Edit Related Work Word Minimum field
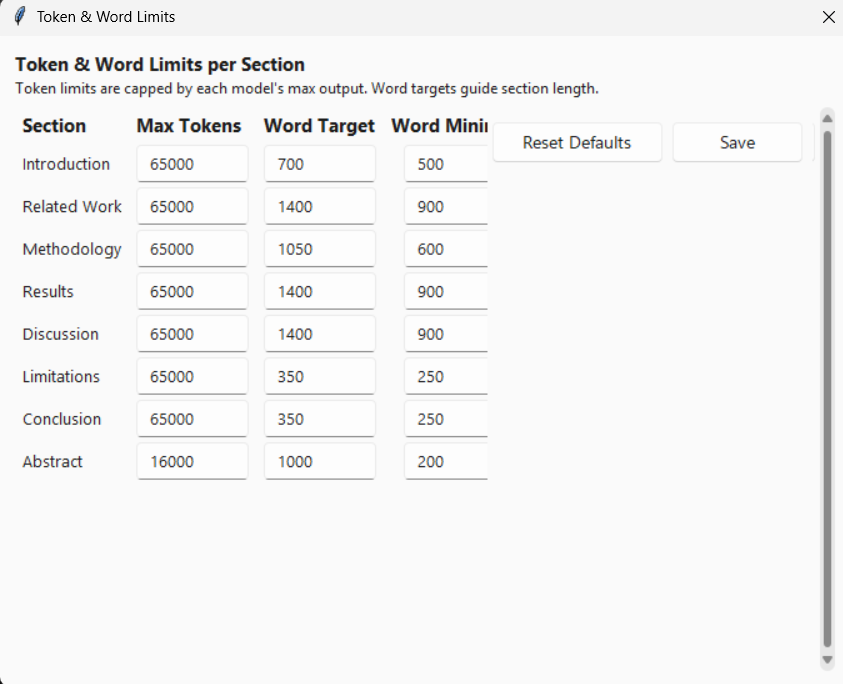 pos(446,206)
